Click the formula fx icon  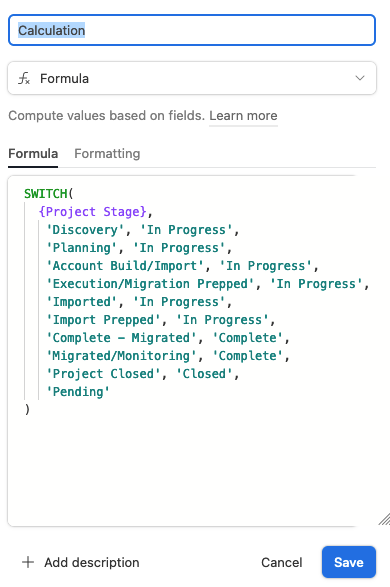[x=24, y=79]
